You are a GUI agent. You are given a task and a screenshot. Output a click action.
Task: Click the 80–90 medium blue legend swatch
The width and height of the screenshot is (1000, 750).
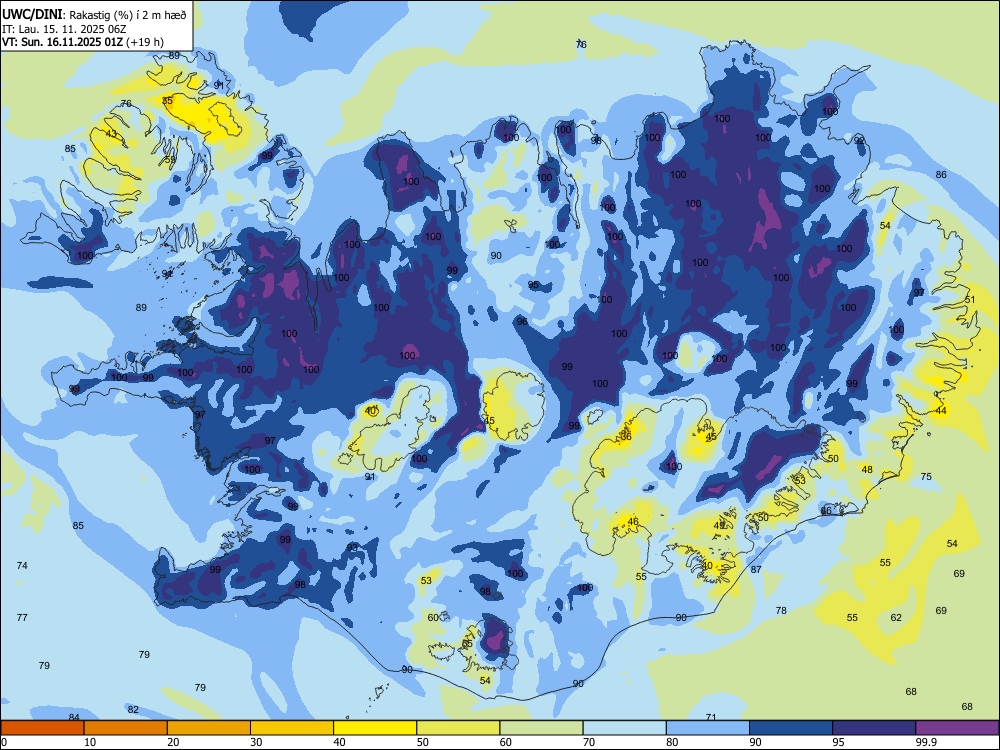708,728
